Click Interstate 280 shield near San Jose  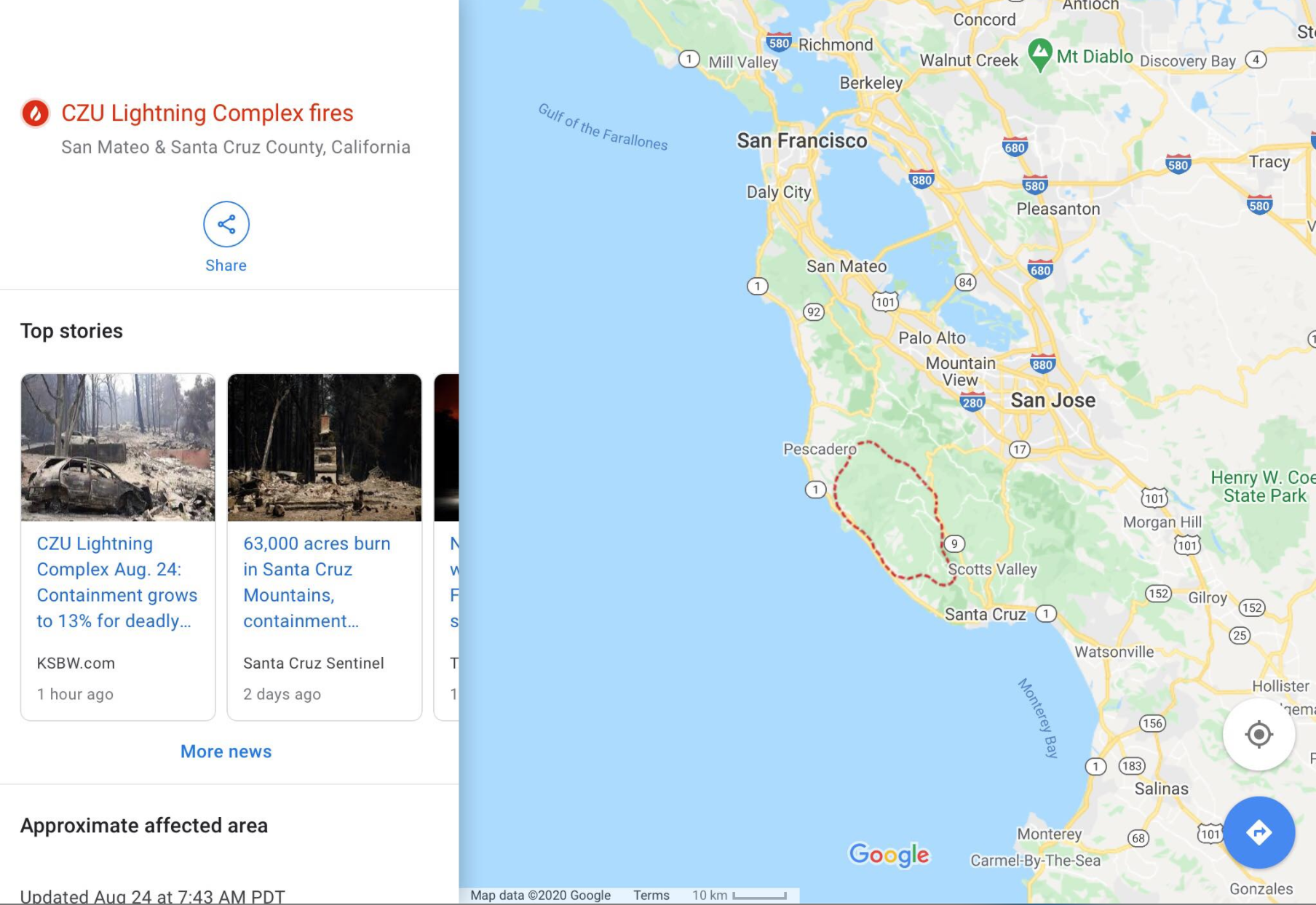(x=972, y=402)
